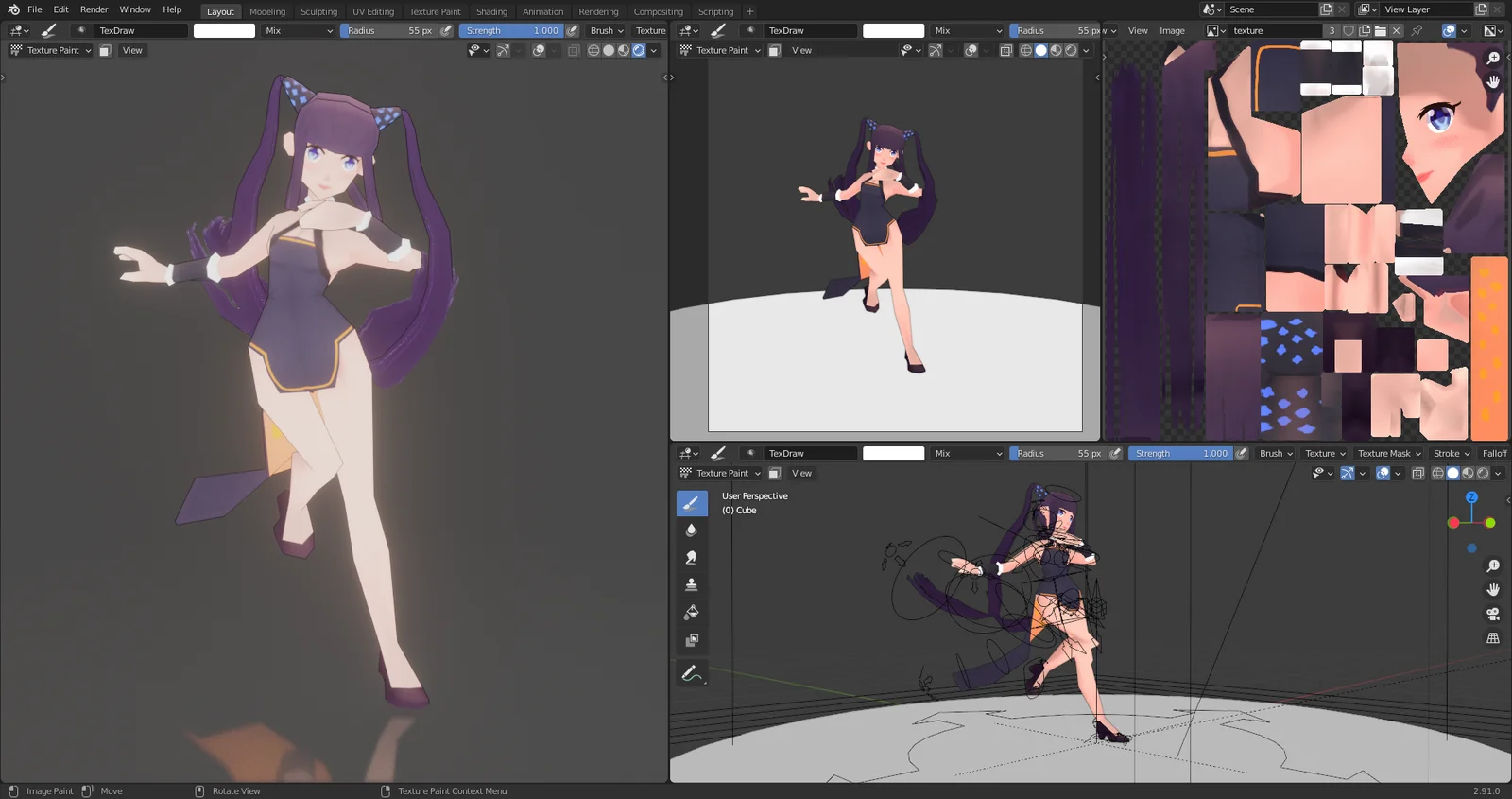Select the Fill bucket tool
Viewport: 1512px width, 799px height.
coord(692,613)
